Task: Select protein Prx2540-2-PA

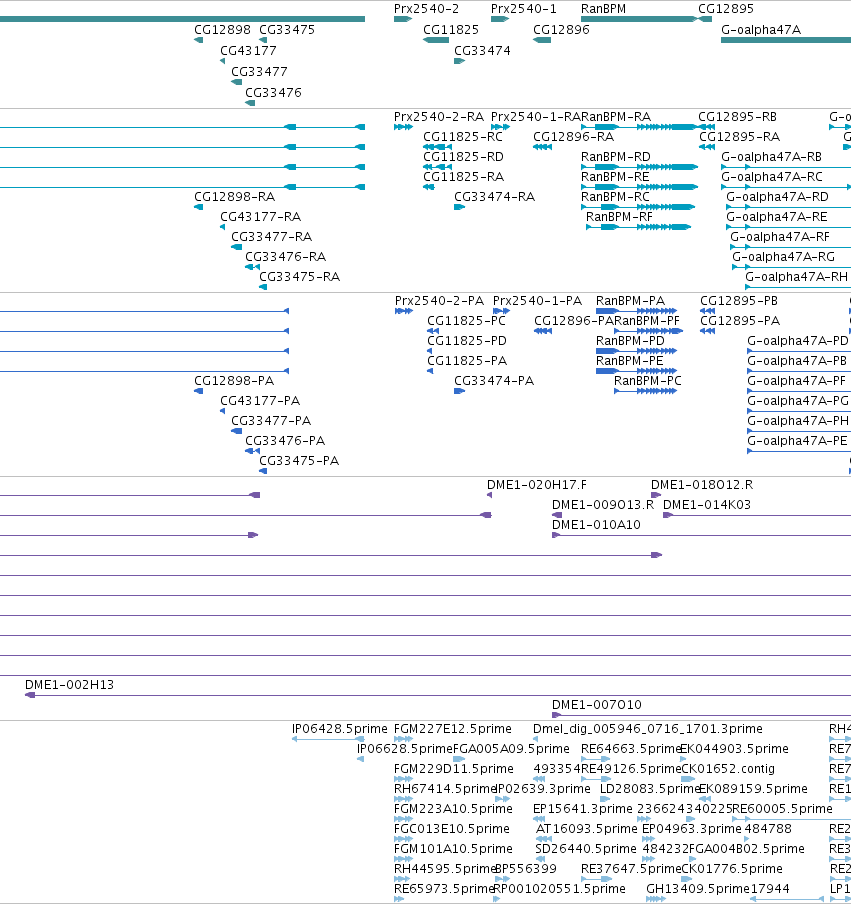Action: pyautogui.click(x=439, y=301)
